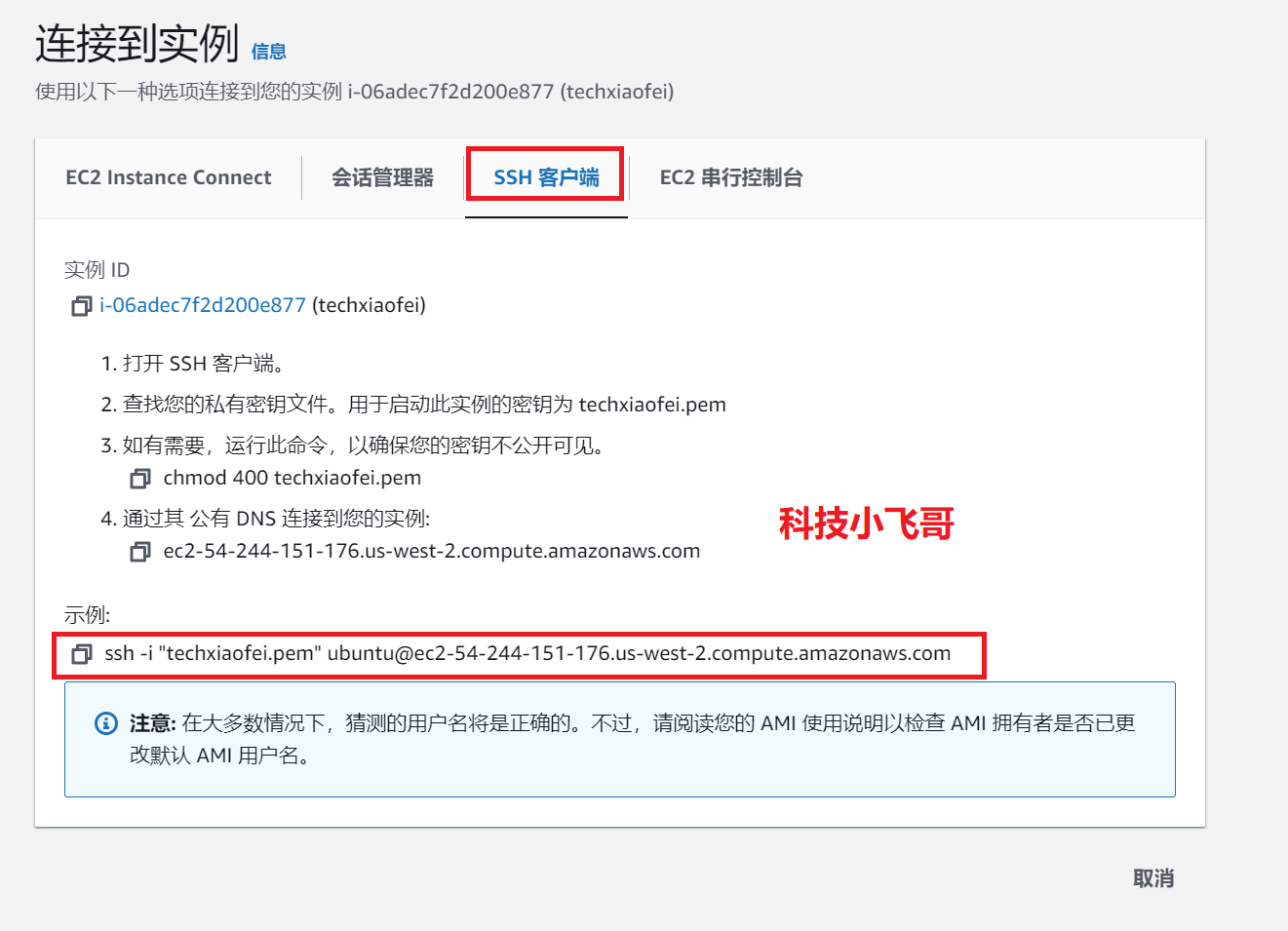Click the chmod 400 techxiaofei.pem text
The width and height of the screenshot is (1288, 931).
(x=293, y=478)
